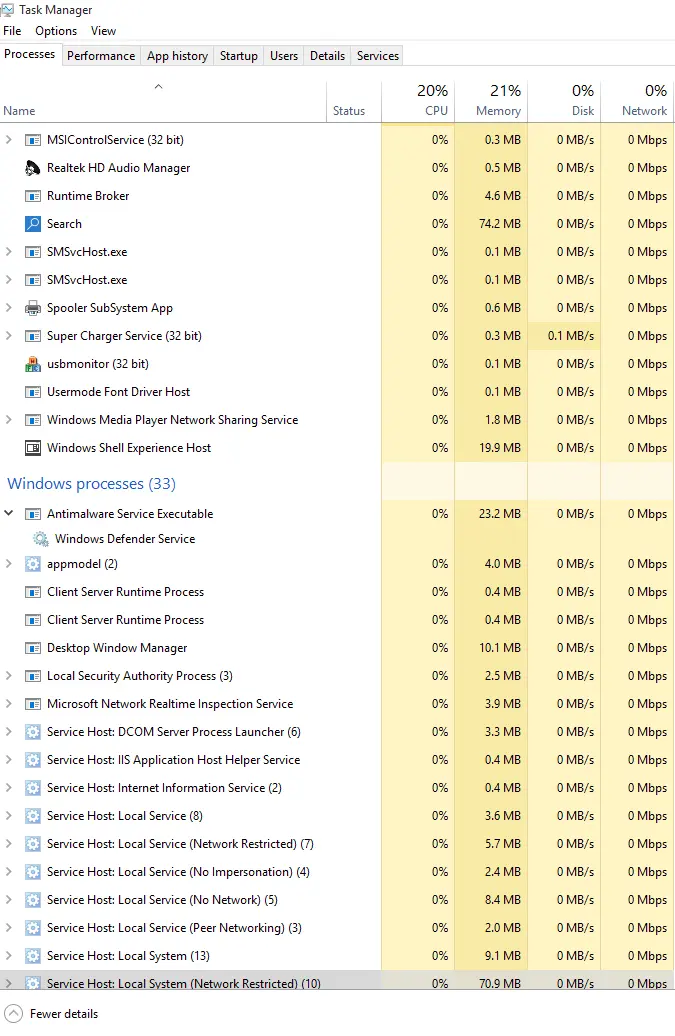Open the Options menu

pos(56,31)
